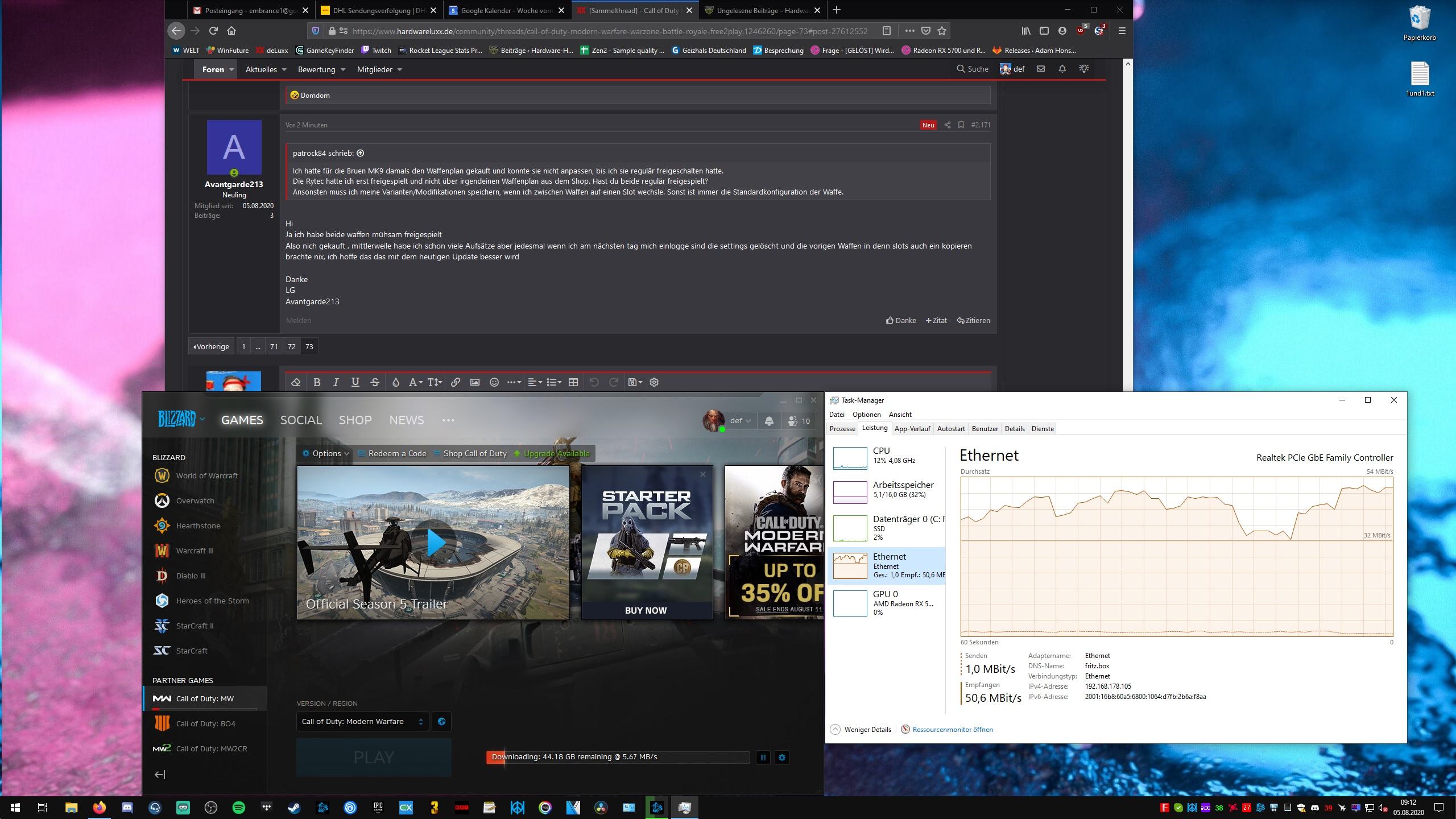Switch to the DHL Sendungsverfolgung browser tab
Image resolution: width=1456 pixels, height=819 pixels.
(379, 10)
